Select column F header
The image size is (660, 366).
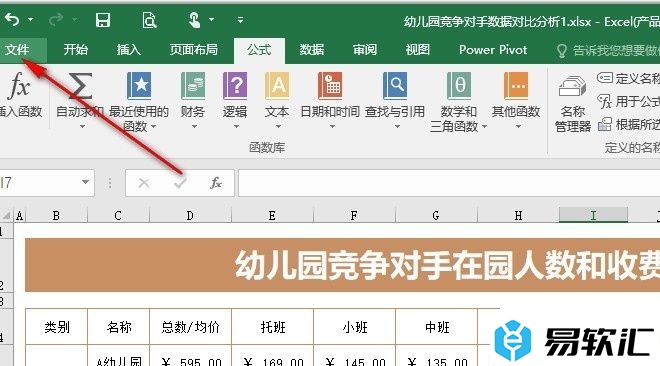coord(354,216)
